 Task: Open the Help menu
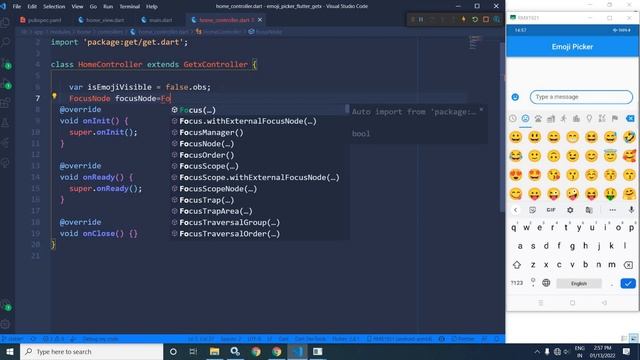152,7
